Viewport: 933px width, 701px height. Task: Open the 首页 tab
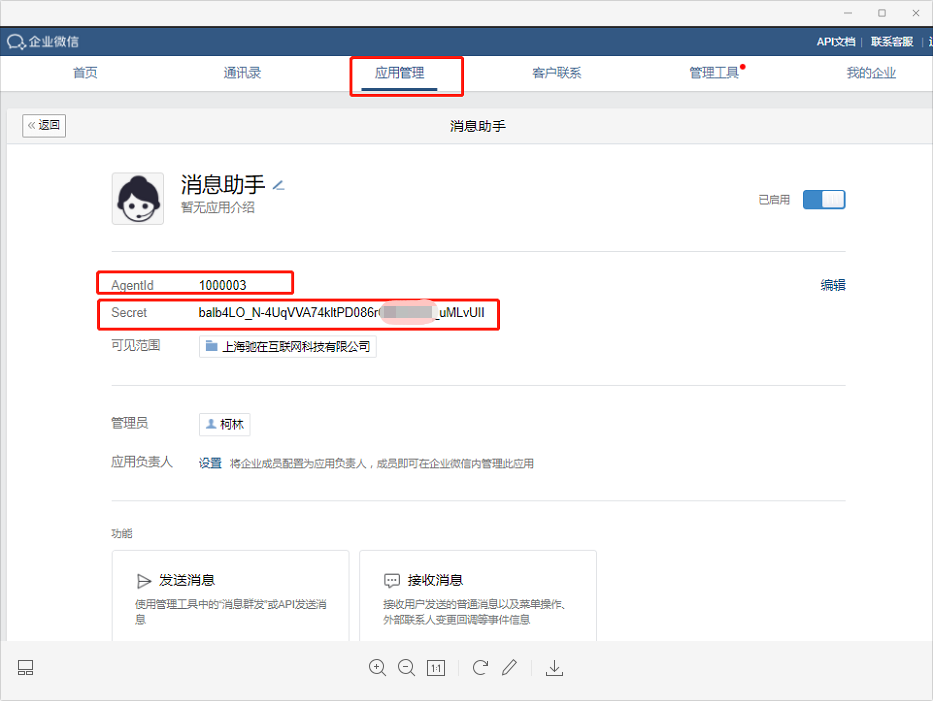point(85,73)
